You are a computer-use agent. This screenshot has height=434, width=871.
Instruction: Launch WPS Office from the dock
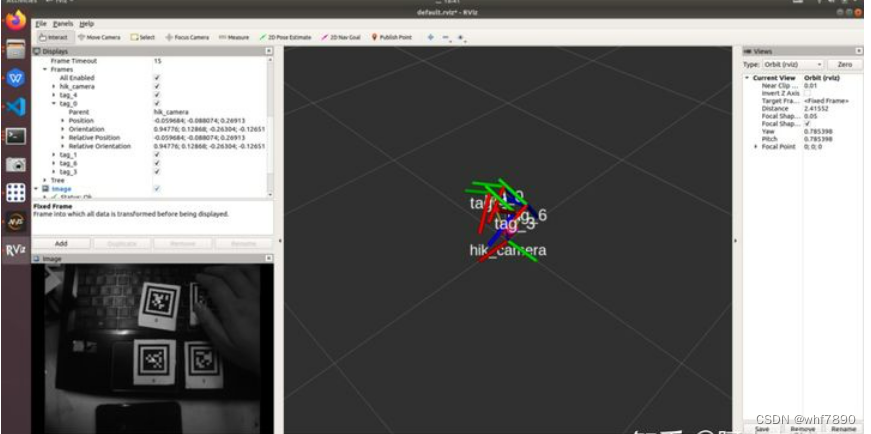[x=16, y=78]
